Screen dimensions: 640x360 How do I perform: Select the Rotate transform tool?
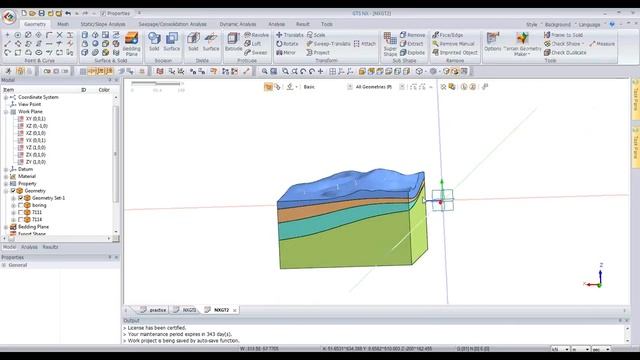(x=287, y=44)
